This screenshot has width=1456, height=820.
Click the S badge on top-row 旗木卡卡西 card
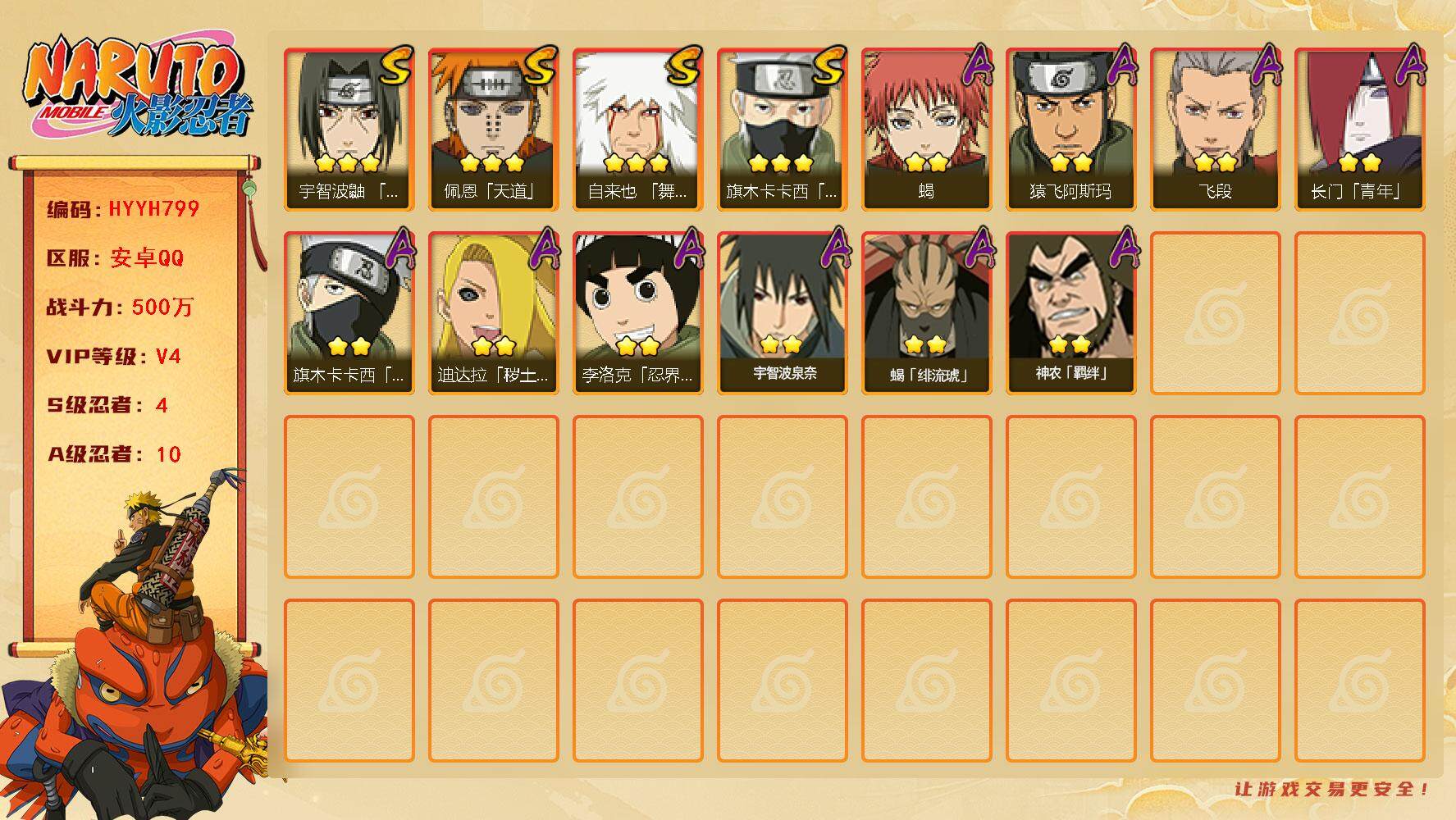click(x=828, y=67)
